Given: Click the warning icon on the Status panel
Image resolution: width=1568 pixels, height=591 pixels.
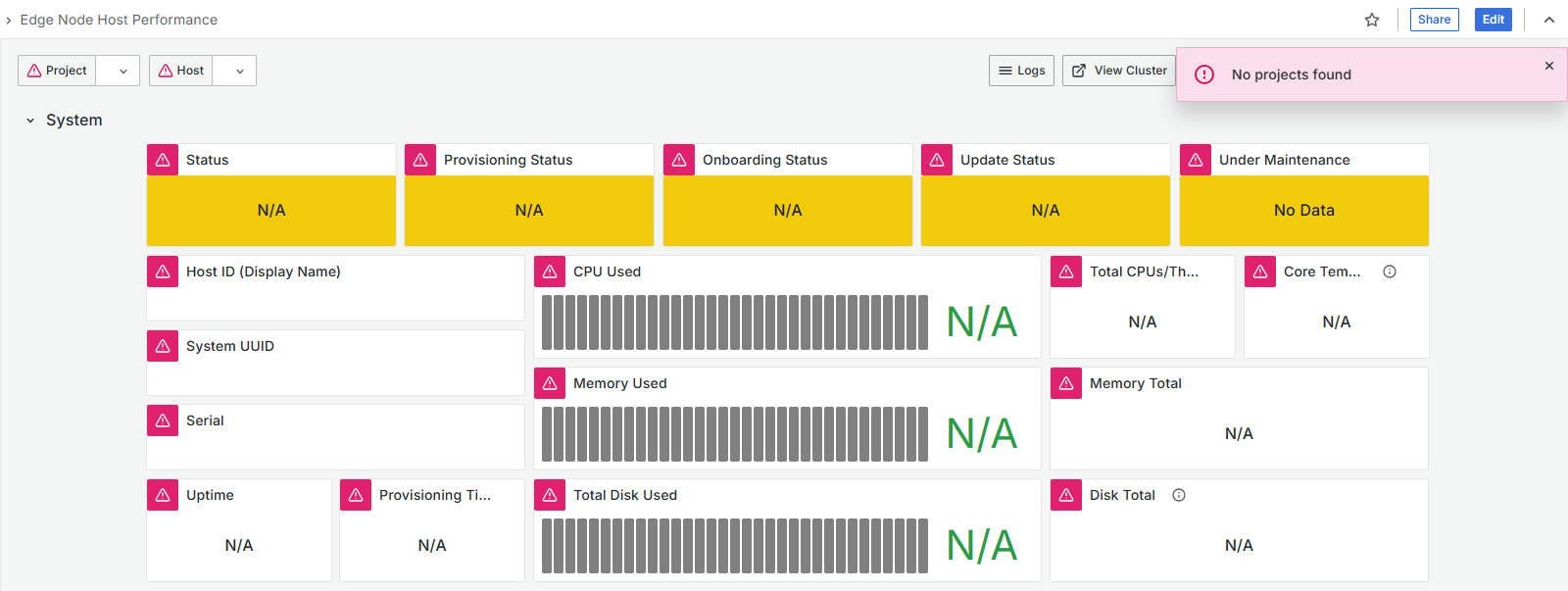Looking at the screenshot, I should [x=163, y=160].
